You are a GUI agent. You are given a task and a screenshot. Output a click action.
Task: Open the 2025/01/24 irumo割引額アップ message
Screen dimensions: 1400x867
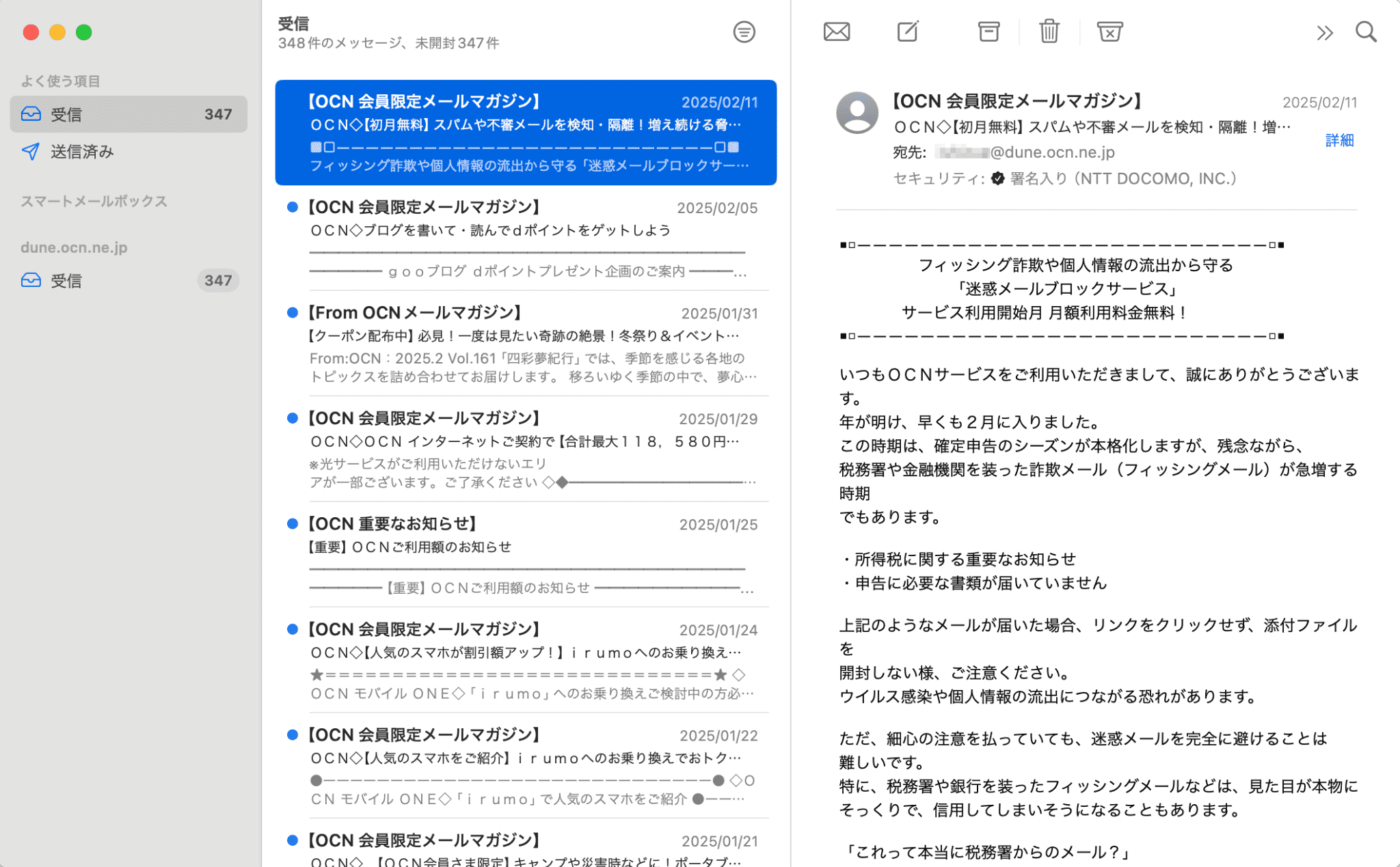[x=526, y=661]
